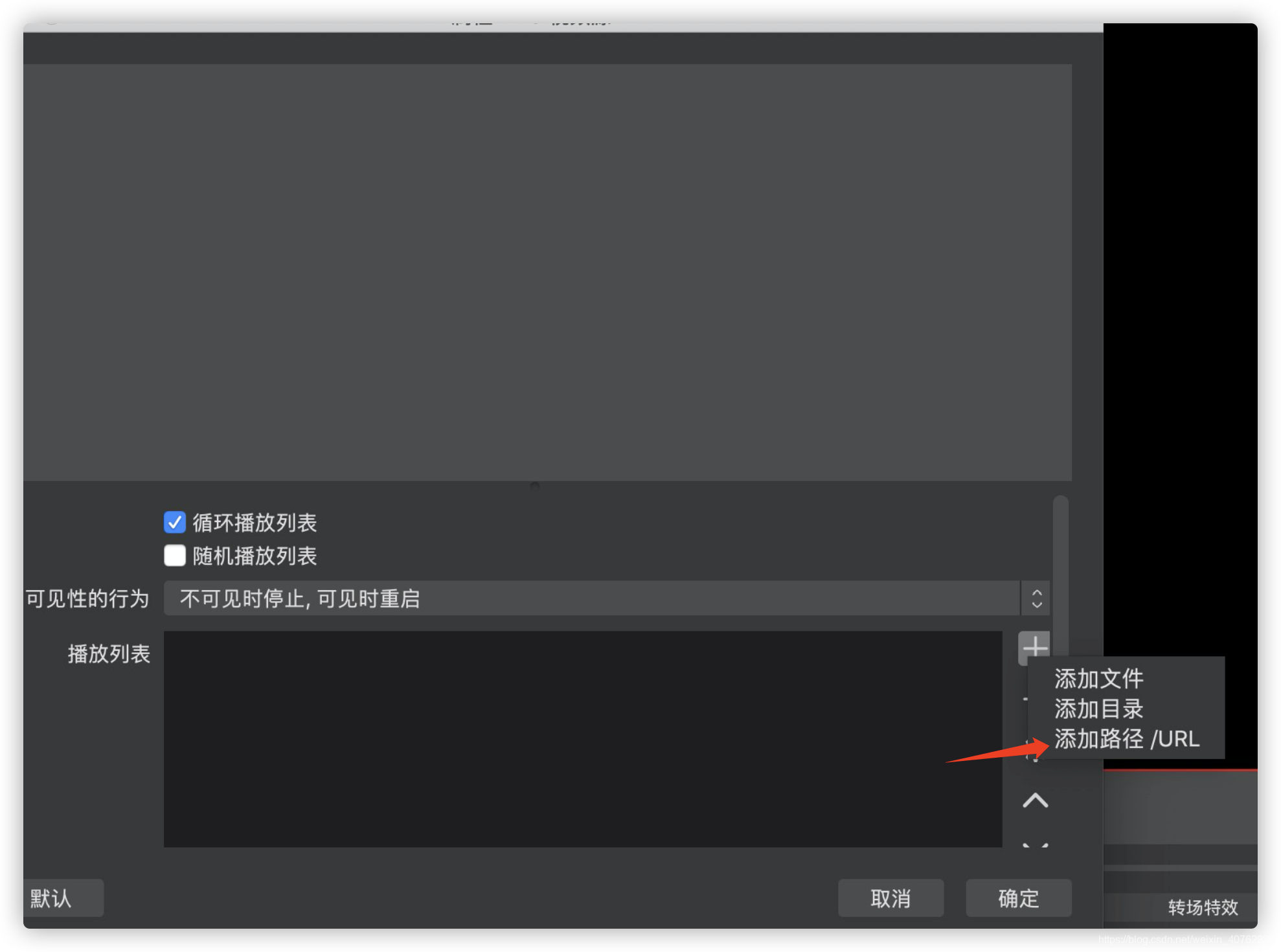The image size is (1281, 952).
Task: Click the partially hidden minus remove icon
Action: (x=1025, y=699)
